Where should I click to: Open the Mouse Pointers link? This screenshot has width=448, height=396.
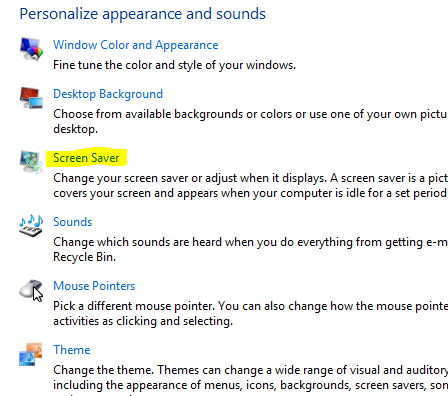pos(94,286)
